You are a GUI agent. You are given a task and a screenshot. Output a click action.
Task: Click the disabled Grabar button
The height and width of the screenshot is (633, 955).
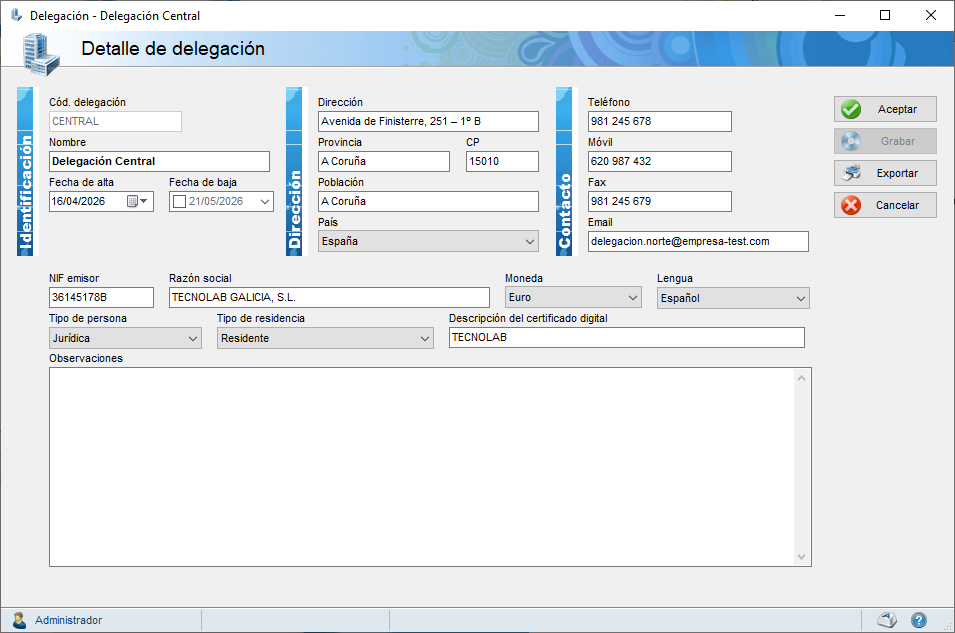[x=885, y=141]
